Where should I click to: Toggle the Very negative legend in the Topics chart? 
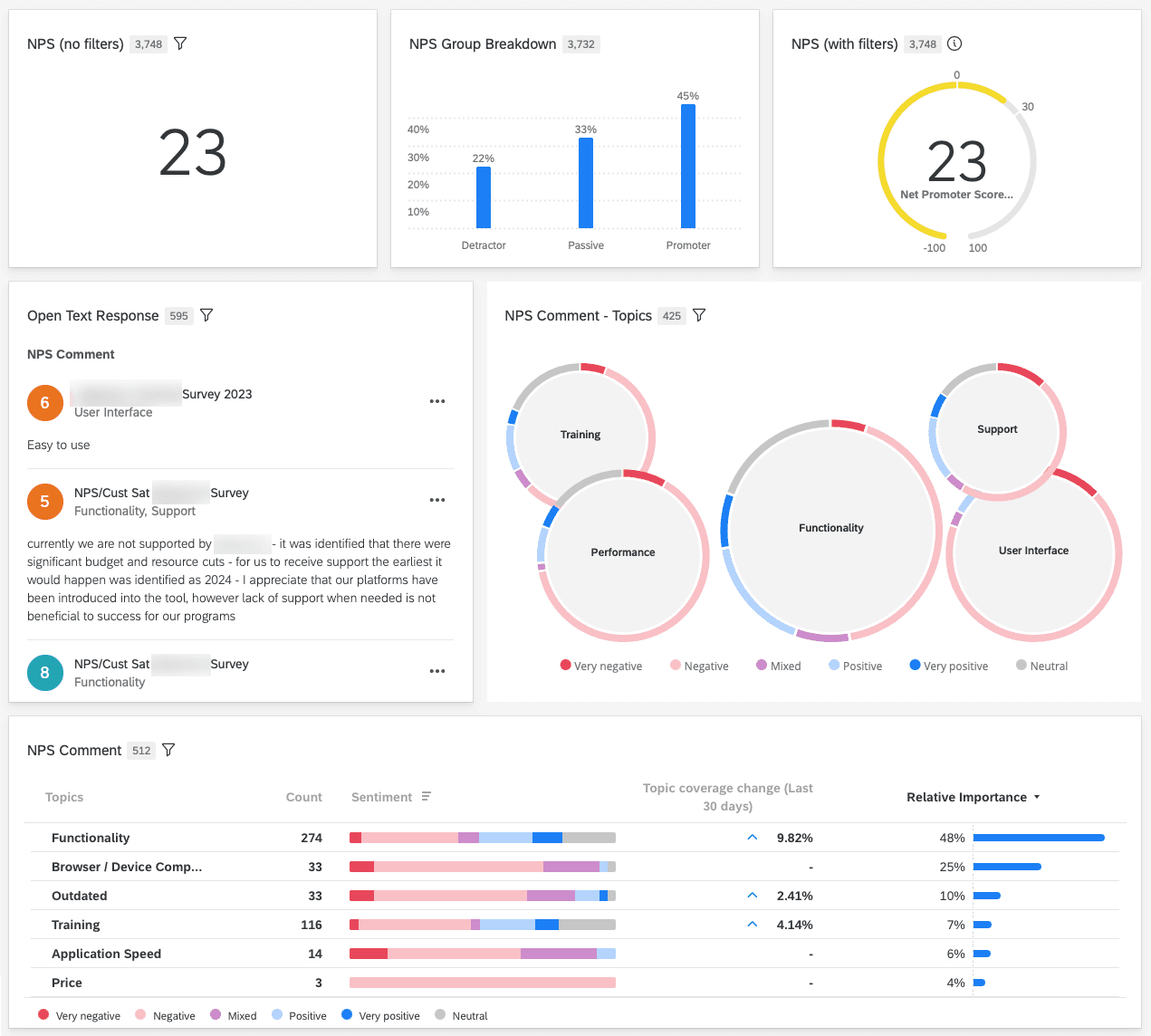click(x=600, y=666)
